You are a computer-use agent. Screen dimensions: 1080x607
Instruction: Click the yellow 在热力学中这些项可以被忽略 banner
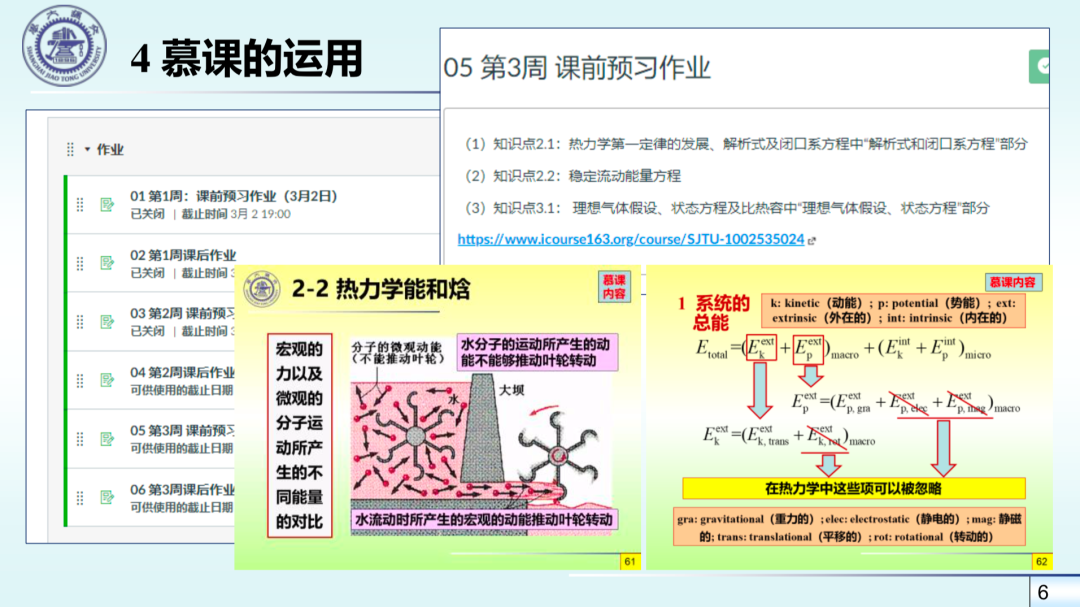(x=853, y=488)
